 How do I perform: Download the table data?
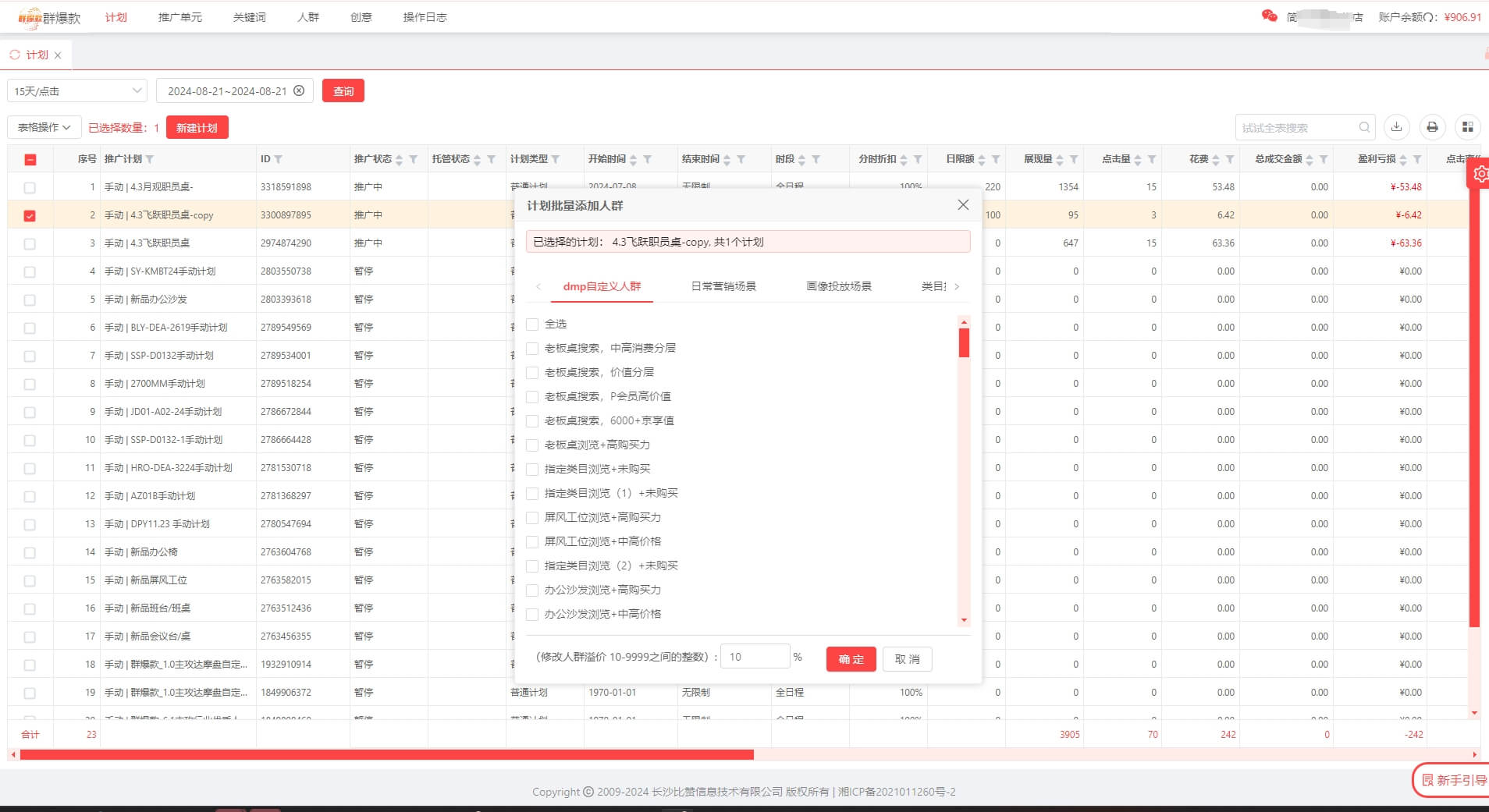click(x=1397, y=127)
